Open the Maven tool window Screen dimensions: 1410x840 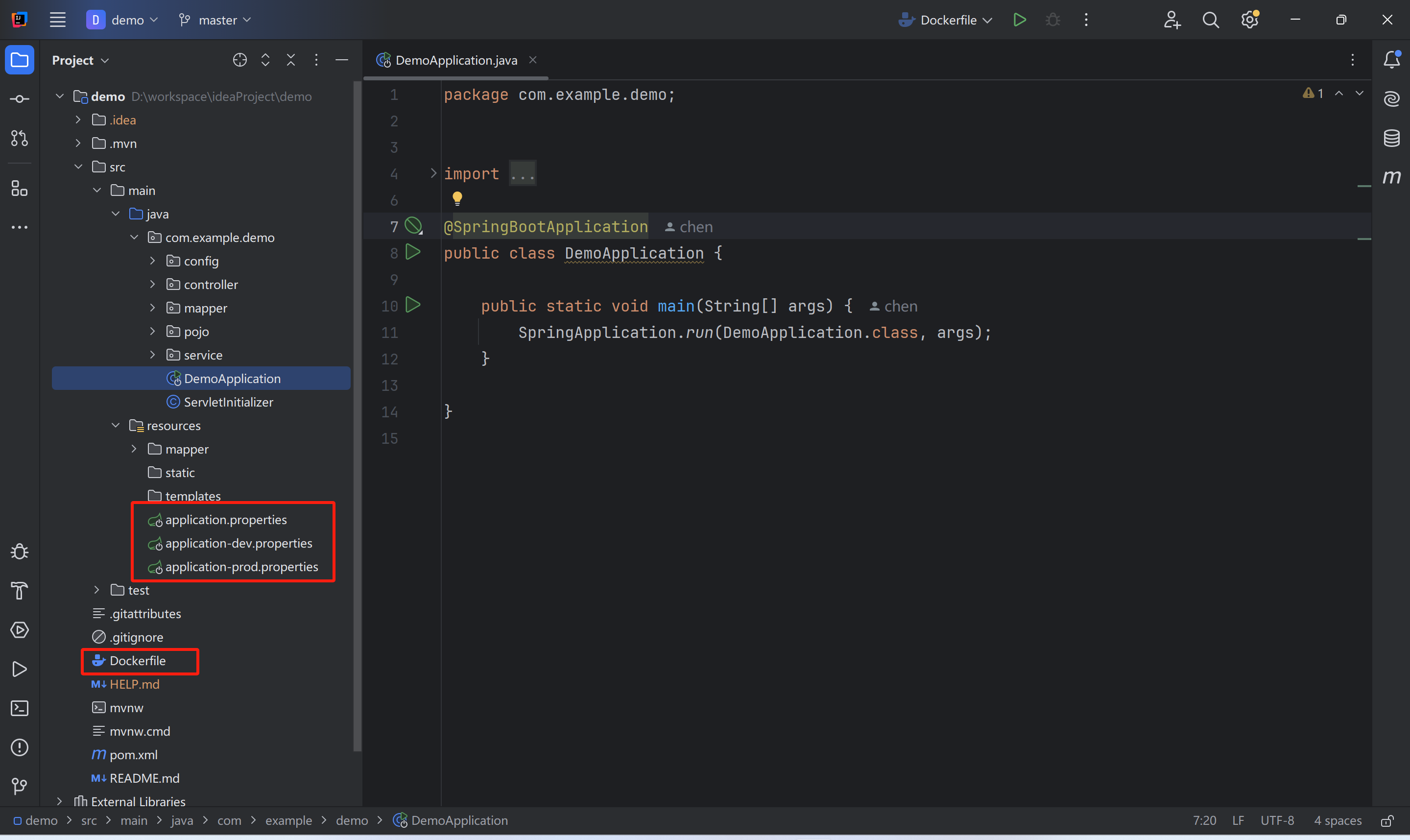[x=1391, y=177]
